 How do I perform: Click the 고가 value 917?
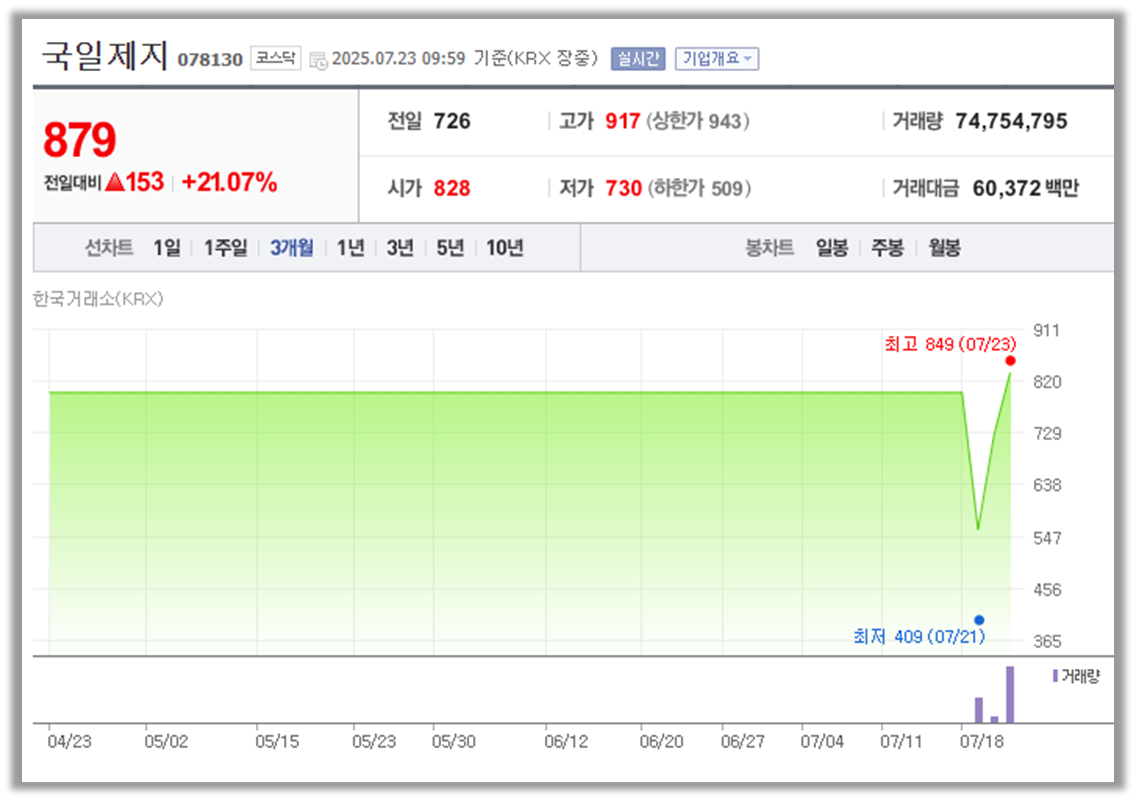[x=622, y=121]
